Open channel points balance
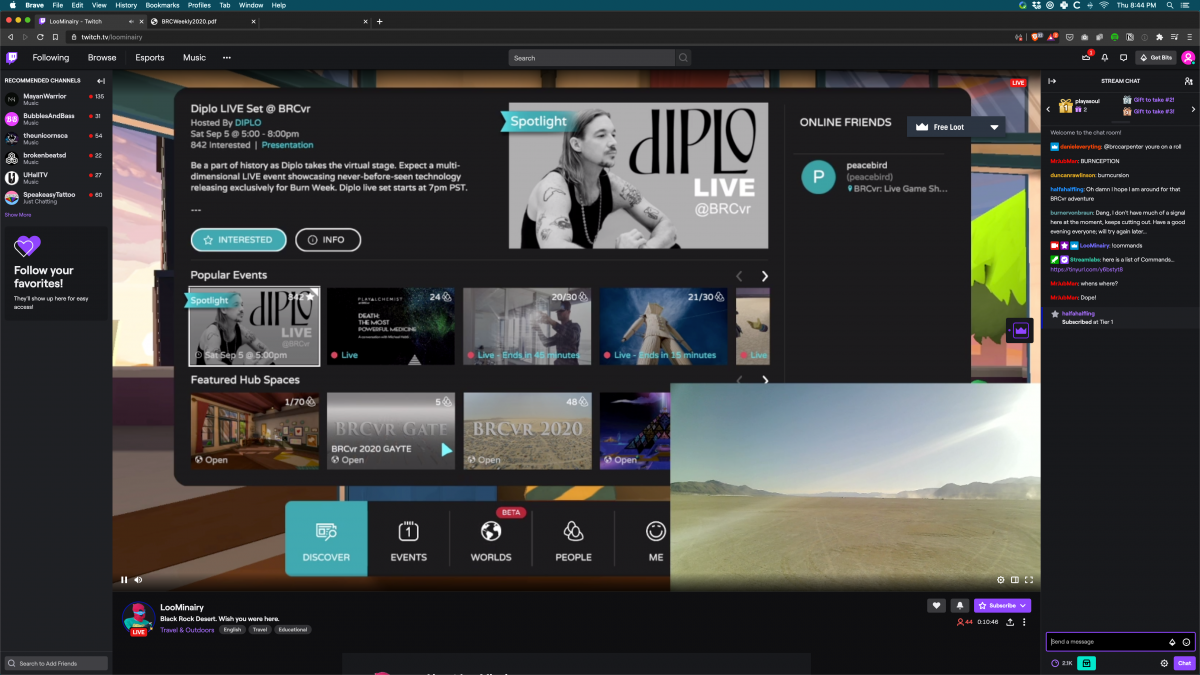Image resolution: width=1200 pixels, height=675 pixels. tap(1062, 663)
